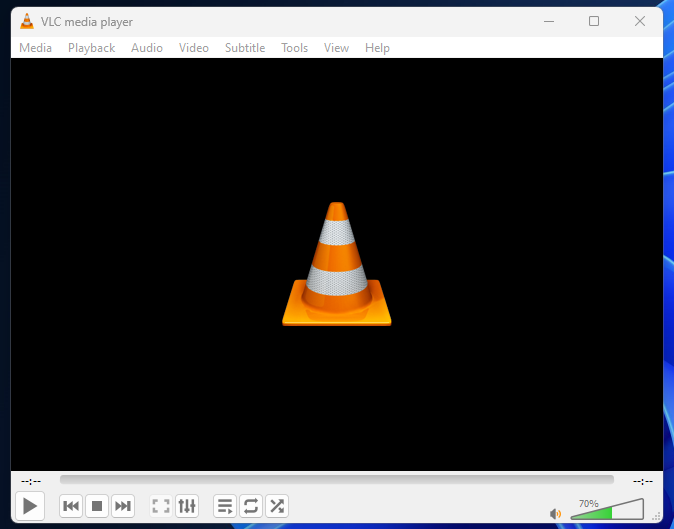Click the window resize grip corner

point(657,516)
